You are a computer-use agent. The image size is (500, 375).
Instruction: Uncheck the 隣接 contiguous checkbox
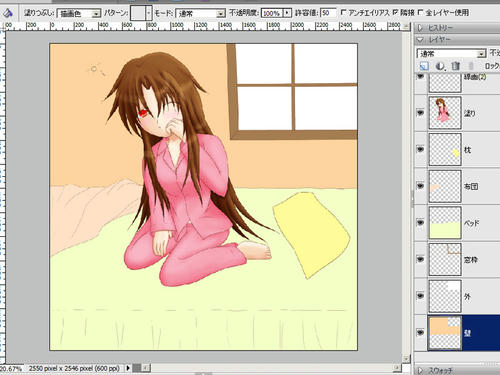(x=395, y=13)
